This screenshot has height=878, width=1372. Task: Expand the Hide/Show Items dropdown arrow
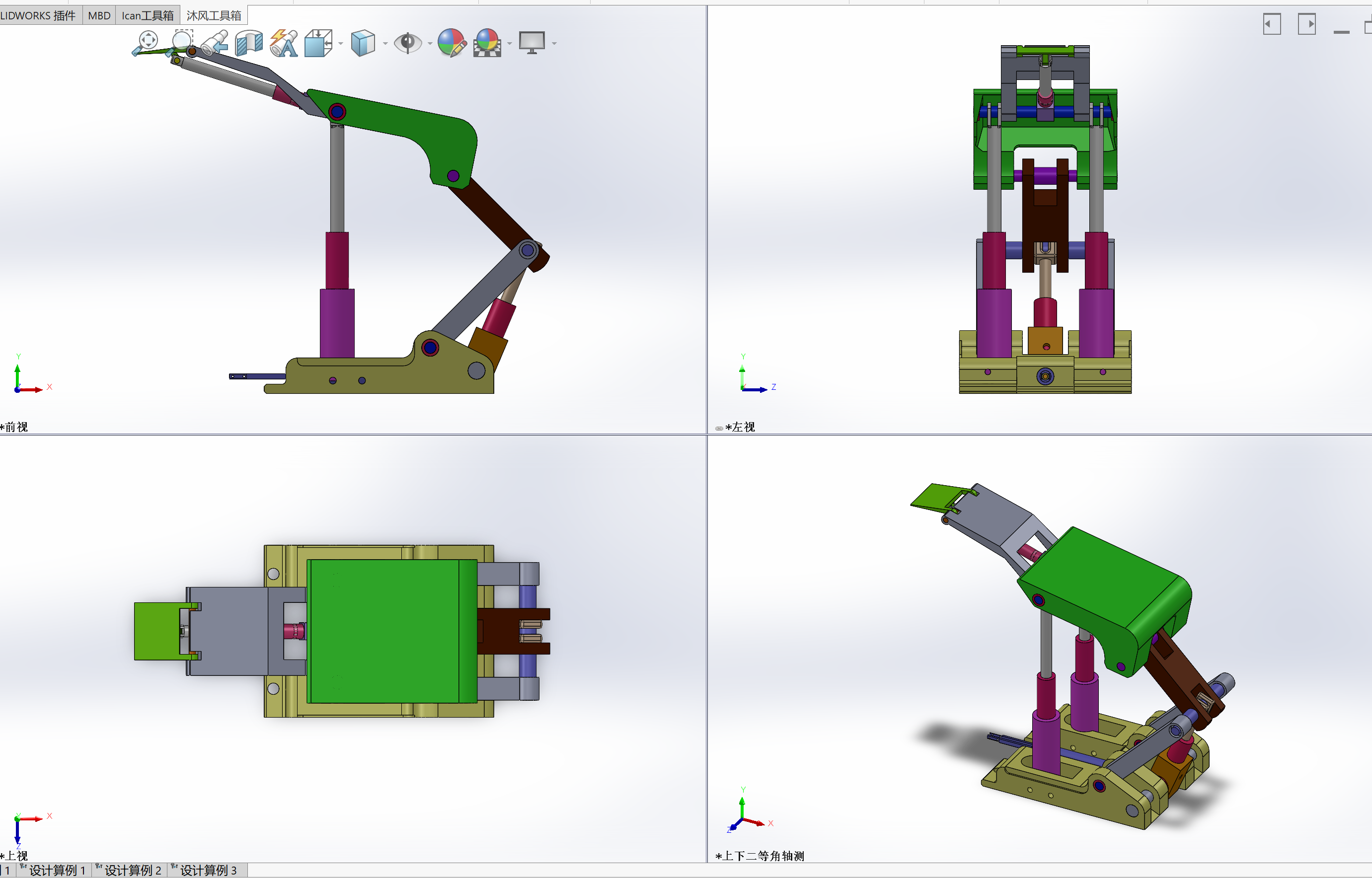pos(429,43)
